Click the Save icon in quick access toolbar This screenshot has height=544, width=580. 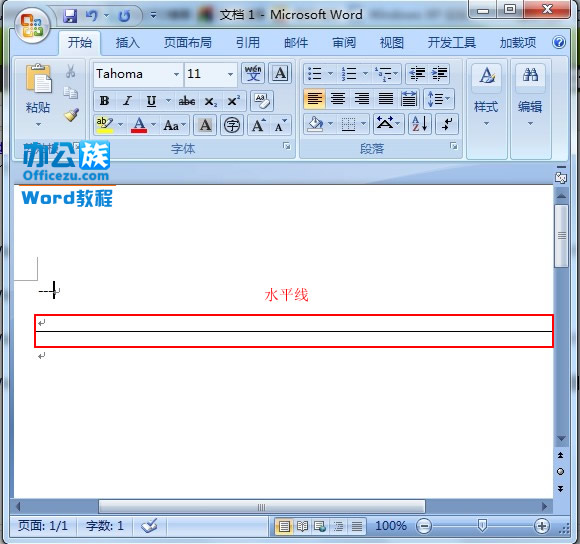click(x=70, y=16)
